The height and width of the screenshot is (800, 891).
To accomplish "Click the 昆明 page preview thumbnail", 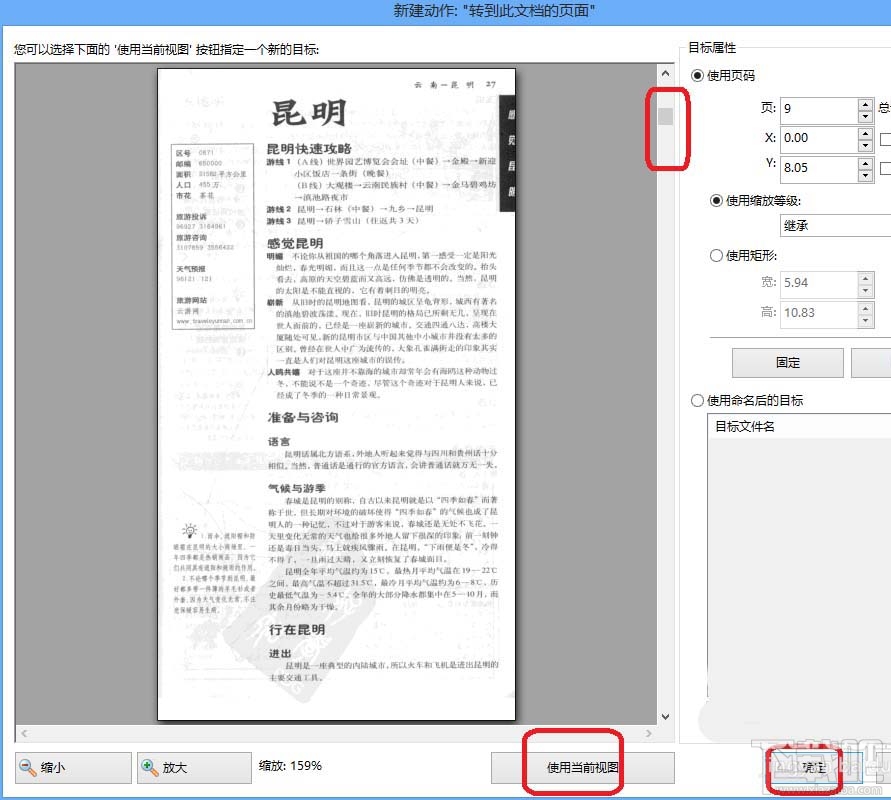I will coord(335,395).
